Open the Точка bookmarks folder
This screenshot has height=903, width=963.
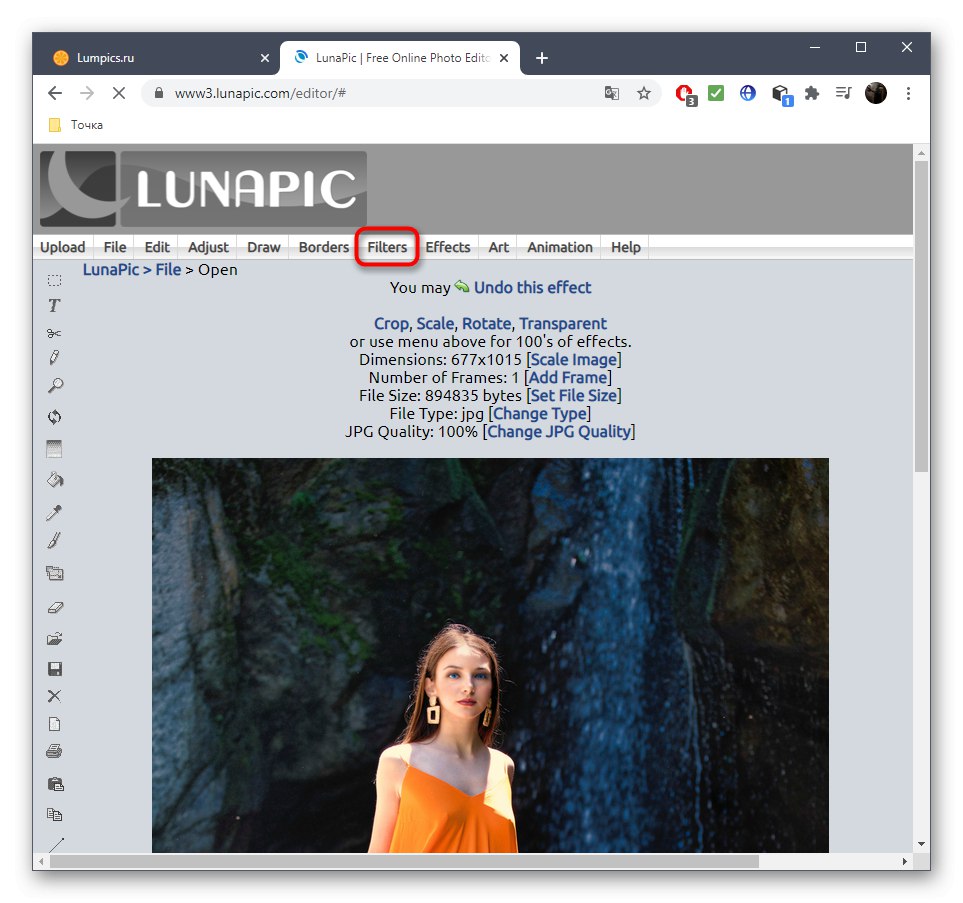click(x=76, y=125)
